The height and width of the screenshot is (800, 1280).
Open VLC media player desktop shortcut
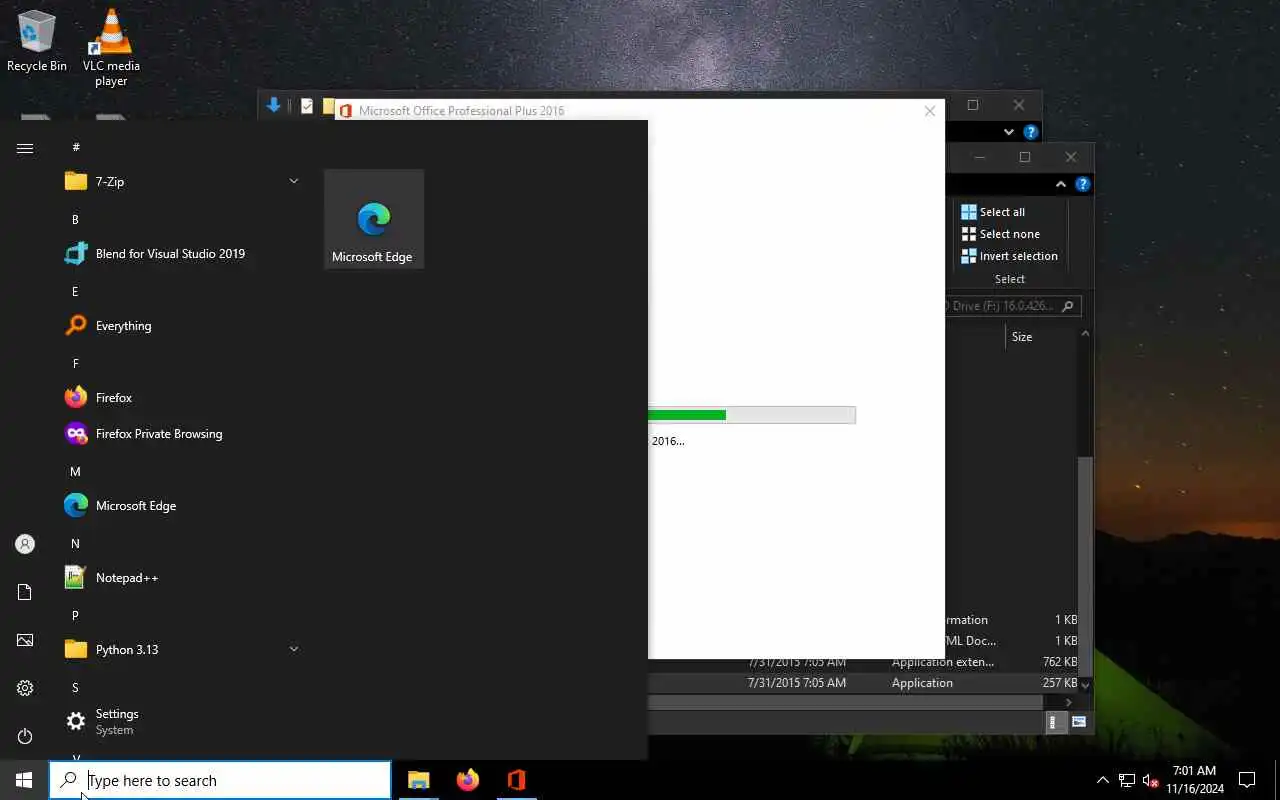[111, 47]
